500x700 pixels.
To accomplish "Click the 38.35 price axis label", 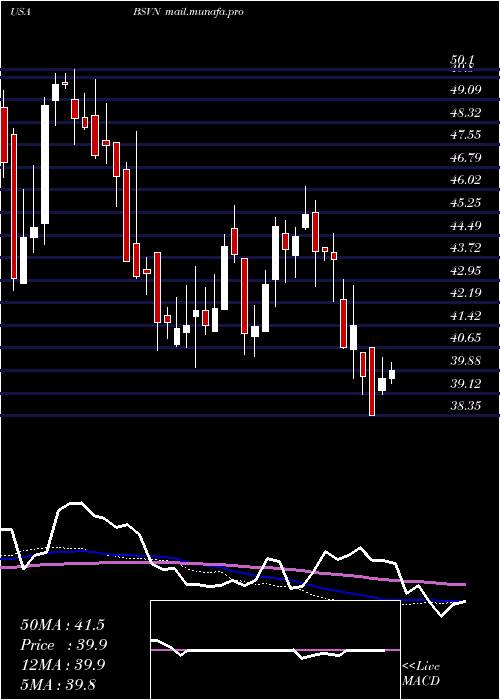I will (467, 406).
